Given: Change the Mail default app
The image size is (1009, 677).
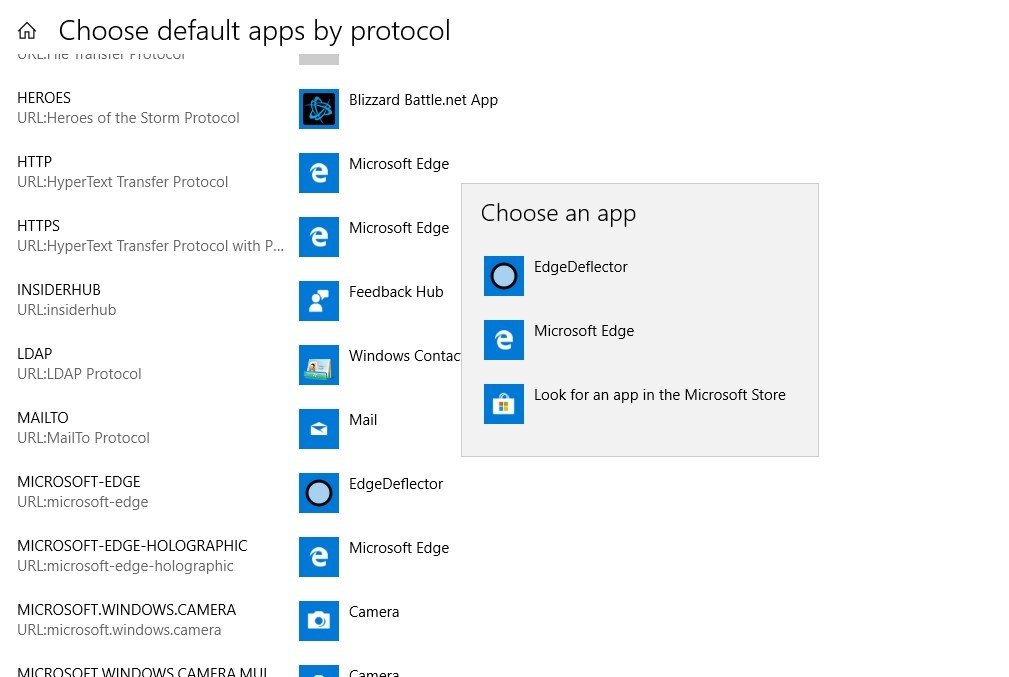Looking at the screenshot, I should click(x=363, y=420).
